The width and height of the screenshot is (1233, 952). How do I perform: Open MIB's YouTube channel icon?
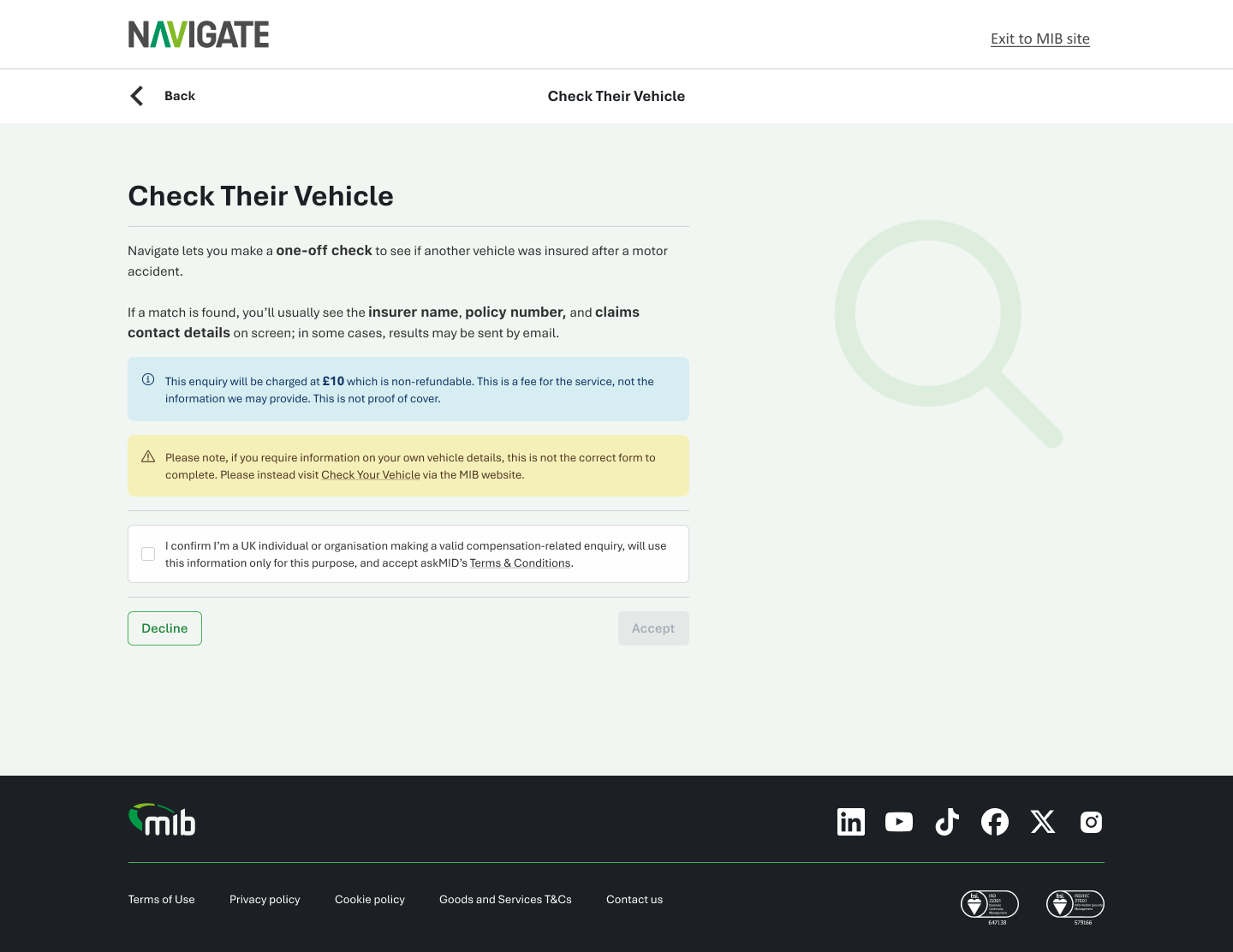(899, 822)
